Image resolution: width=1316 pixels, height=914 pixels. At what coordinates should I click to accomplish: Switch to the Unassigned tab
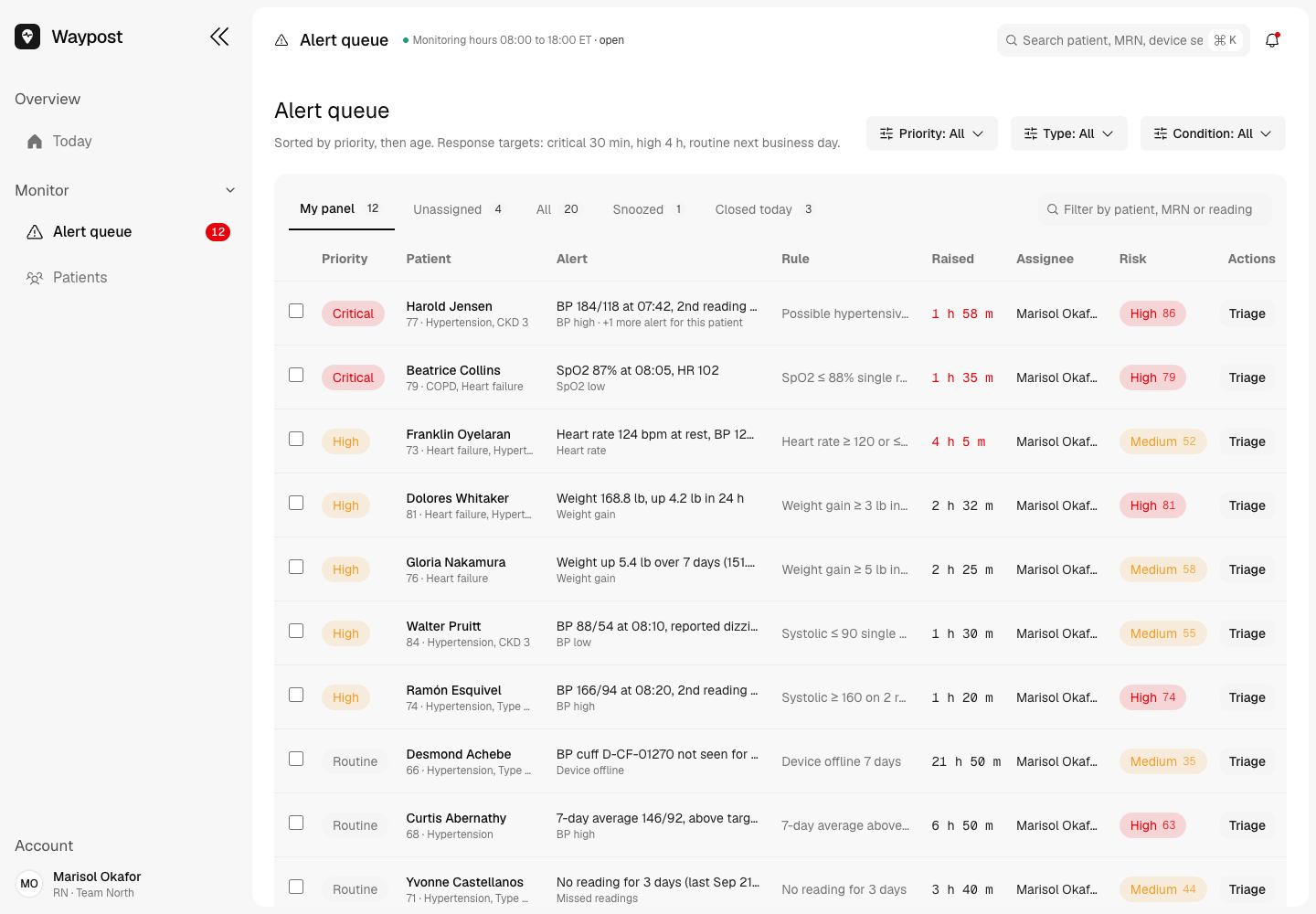coord(458,209)
